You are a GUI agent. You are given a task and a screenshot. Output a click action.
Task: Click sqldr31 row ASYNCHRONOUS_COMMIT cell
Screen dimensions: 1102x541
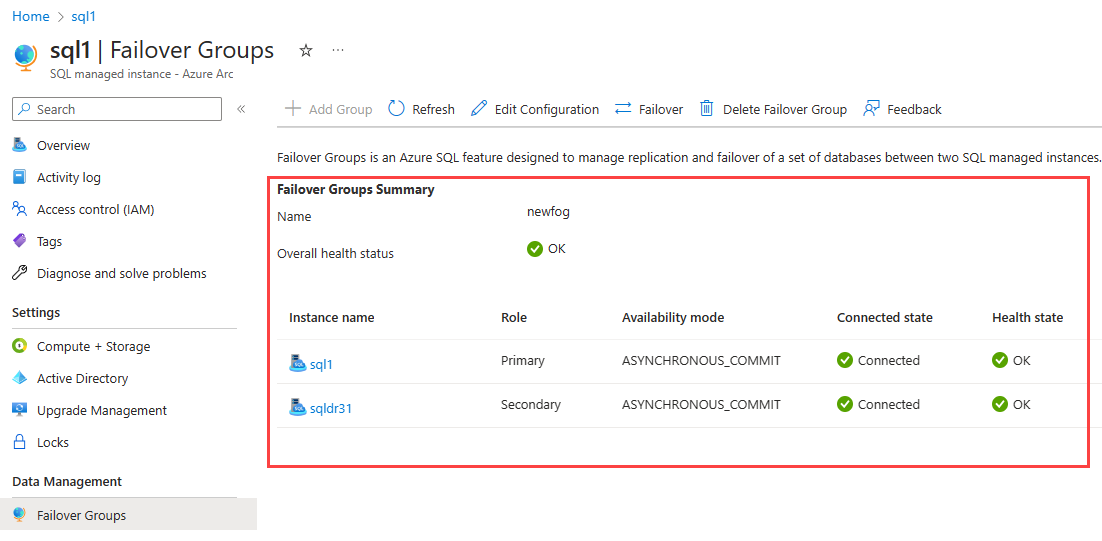tap(701, 405)
